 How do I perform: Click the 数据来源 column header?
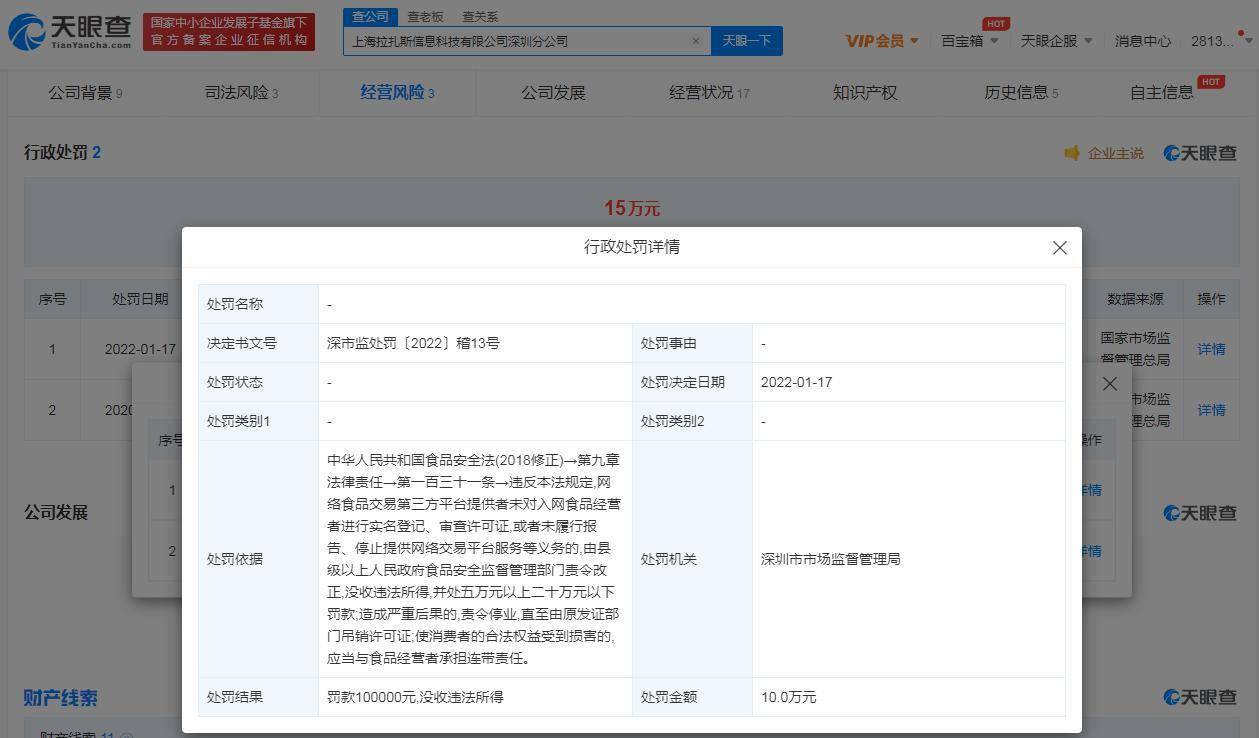pos(1135,299)
